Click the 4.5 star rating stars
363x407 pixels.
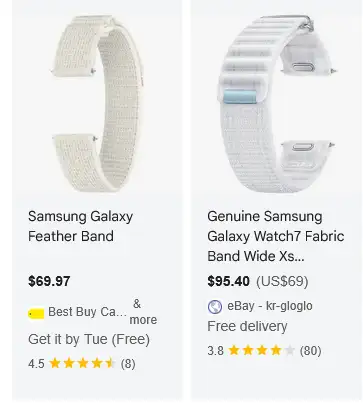(x=82, y=363)
